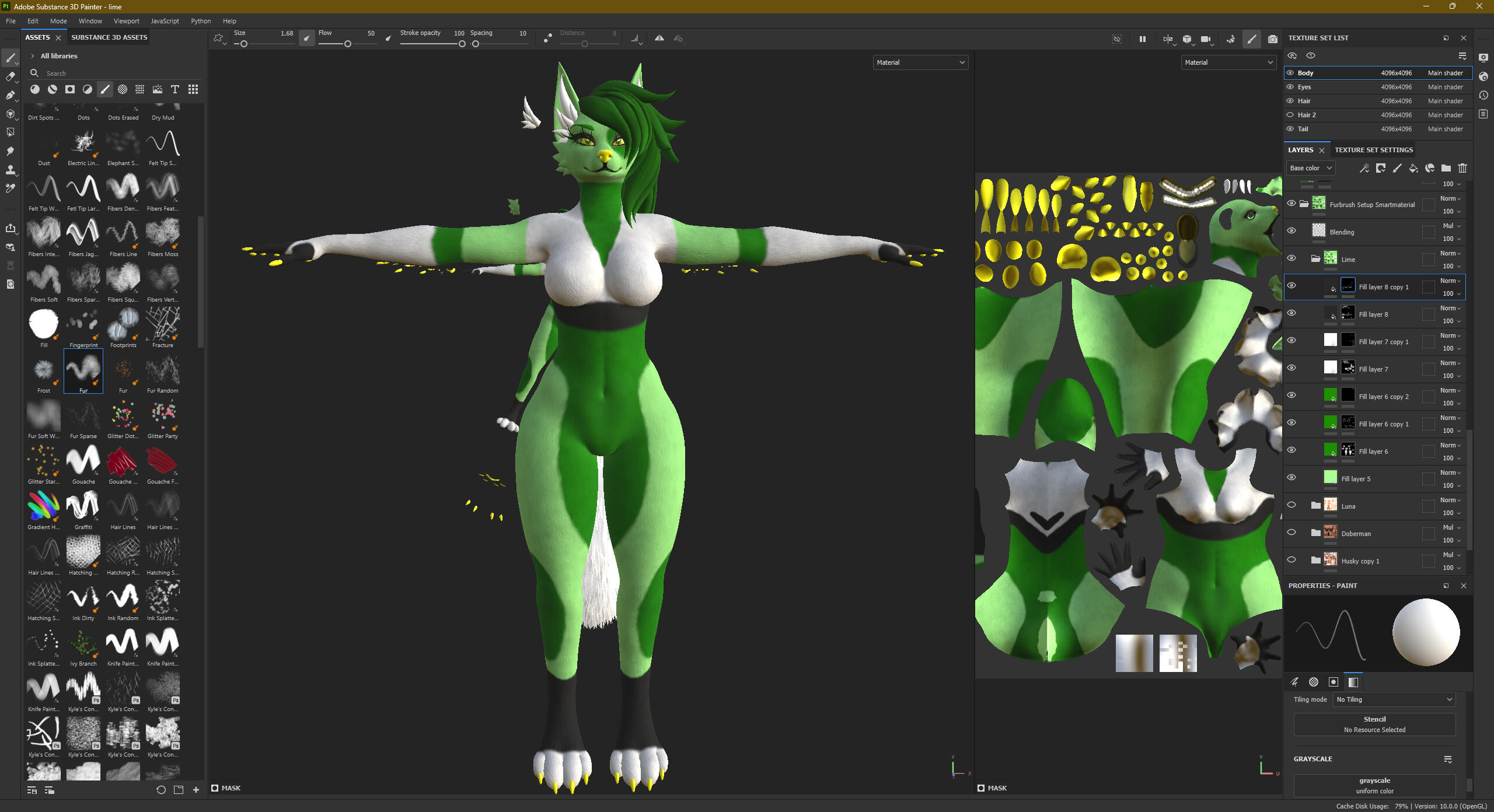
Task: Select the Paint brush tool in left toolbar
Action: click(11, 57)
